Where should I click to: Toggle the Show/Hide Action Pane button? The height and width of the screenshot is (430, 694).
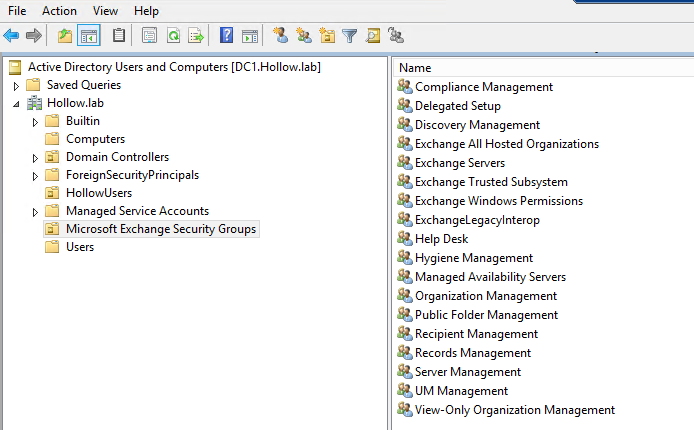coord(250,36)
